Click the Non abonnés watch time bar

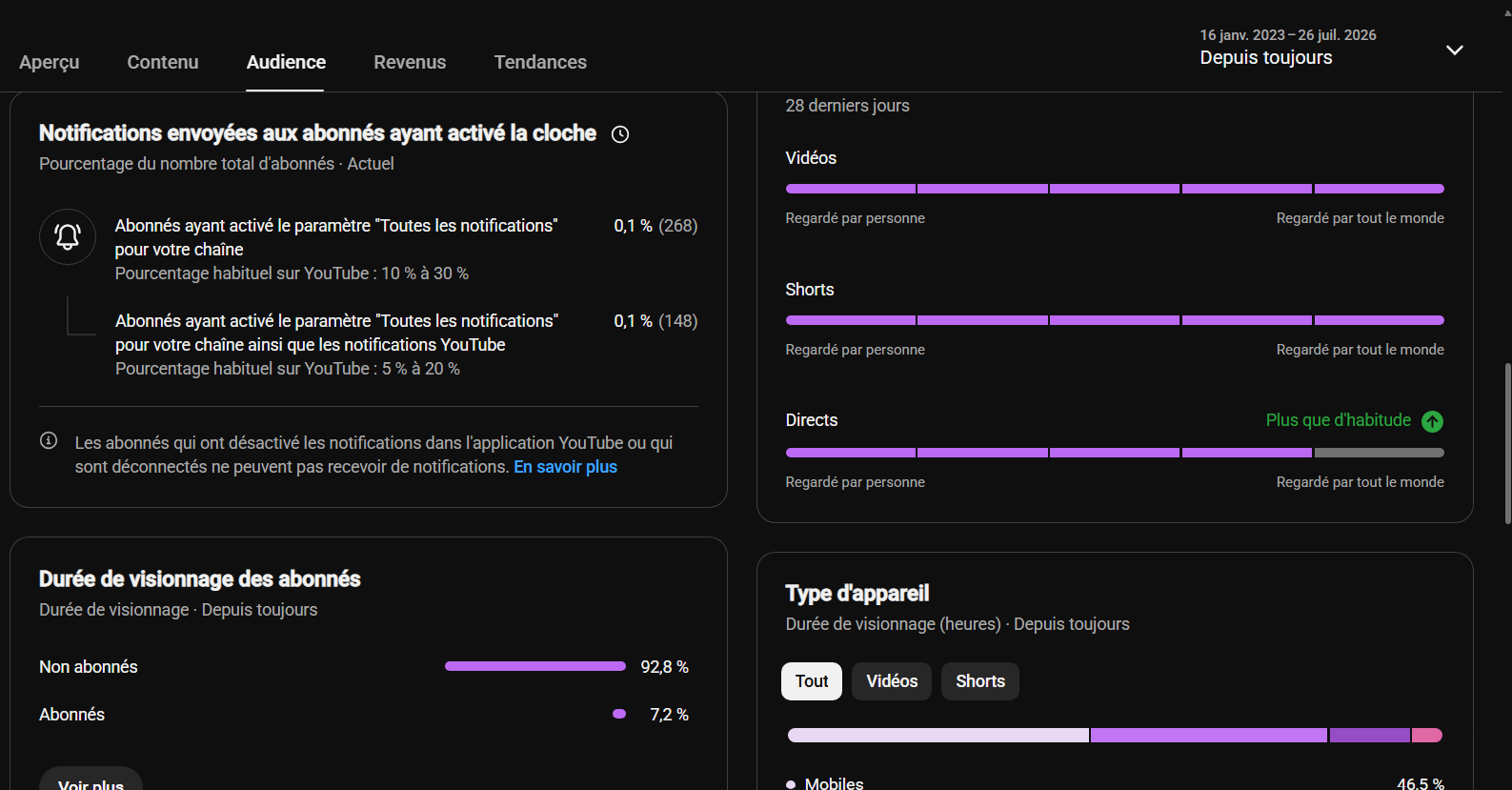coord(535,666)
